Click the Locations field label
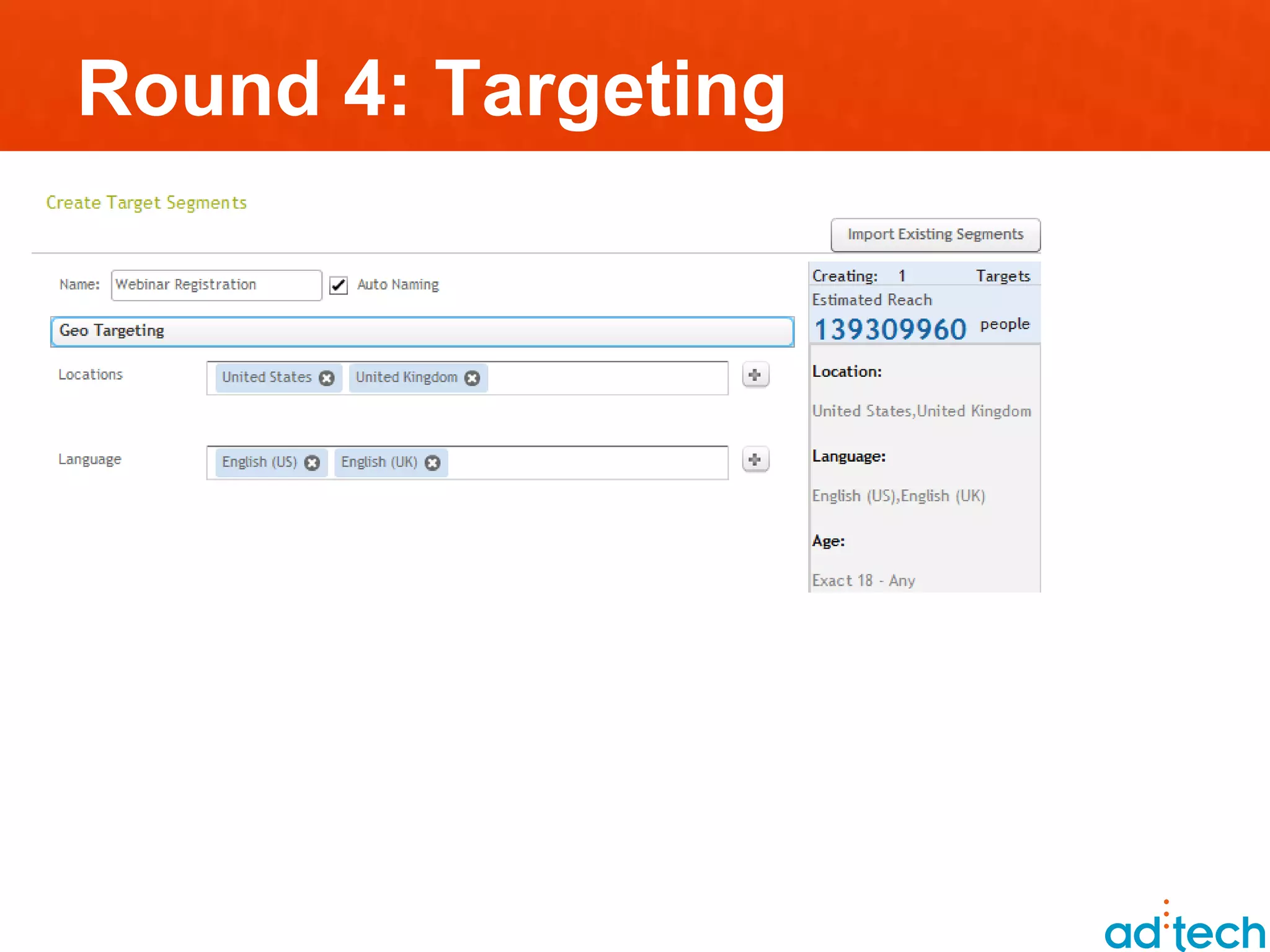This screenshot has height=952, width=1270. pyautogui.click(x=91, y=375)
